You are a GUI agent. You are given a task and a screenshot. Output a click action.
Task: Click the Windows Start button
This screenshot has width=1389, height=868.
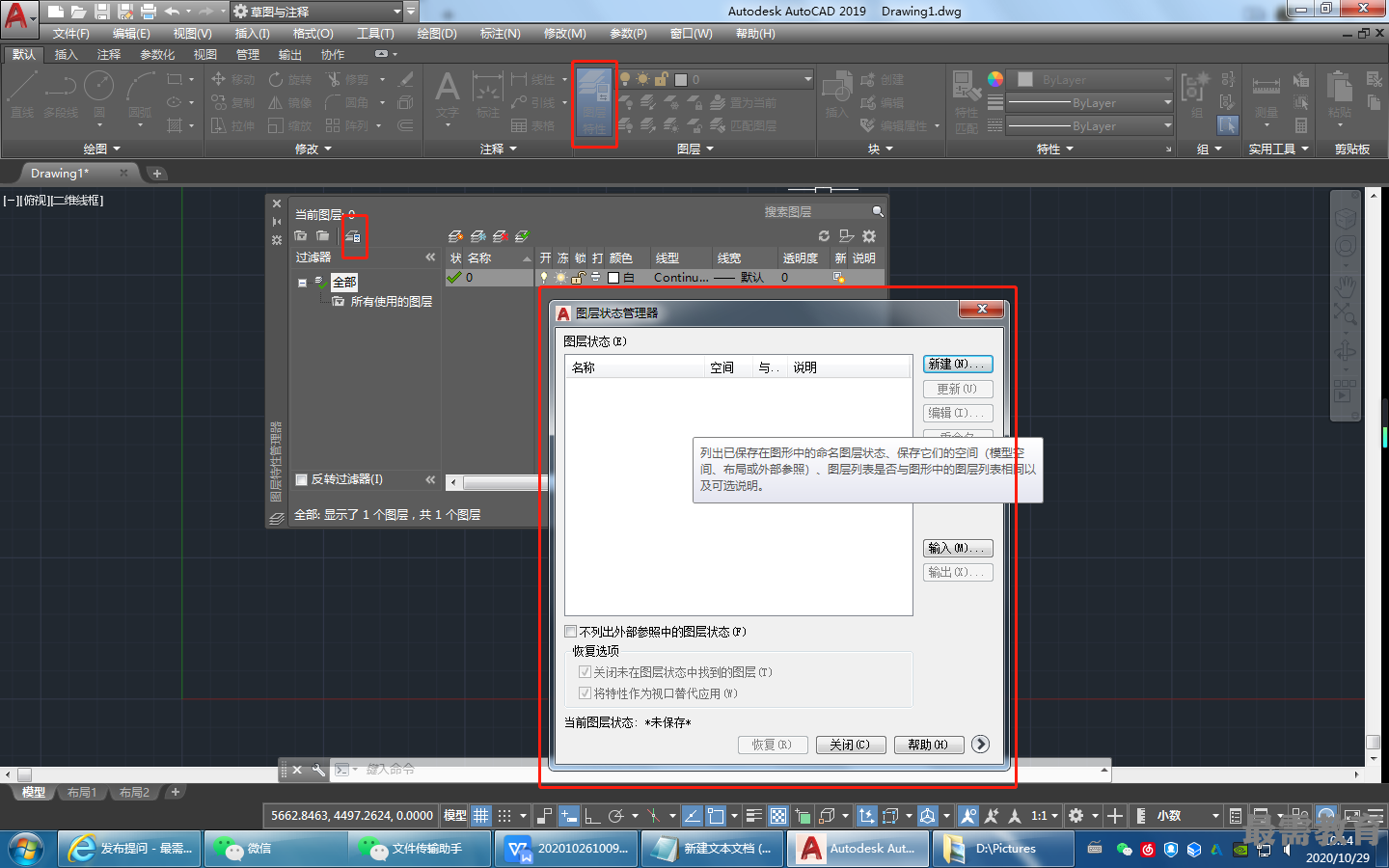click(26, 849)
